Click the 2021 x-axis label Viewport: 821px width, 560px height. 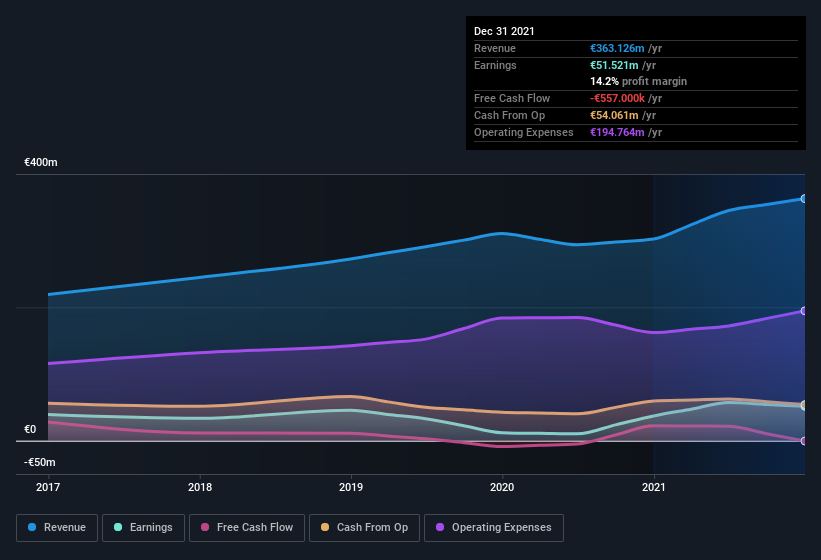(653, 487)
